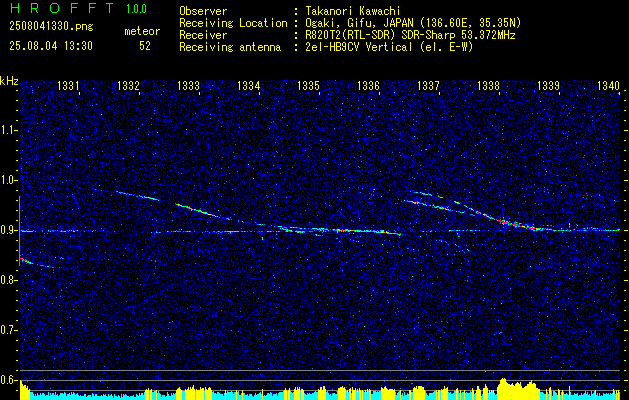629x400 pixels.
Task: Click the 'meteor' label
Action: pyautogui.click(x=142, y=32)
